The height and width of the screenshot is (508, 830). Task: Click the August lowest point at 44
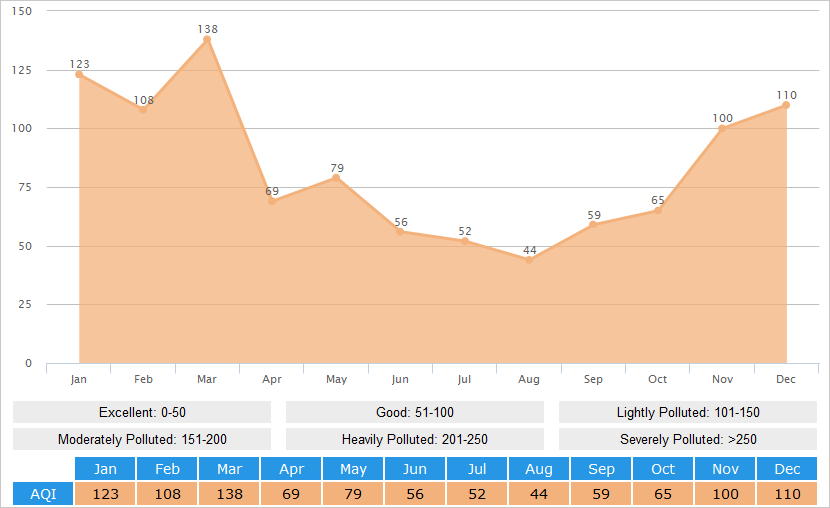tap(529, 260)
